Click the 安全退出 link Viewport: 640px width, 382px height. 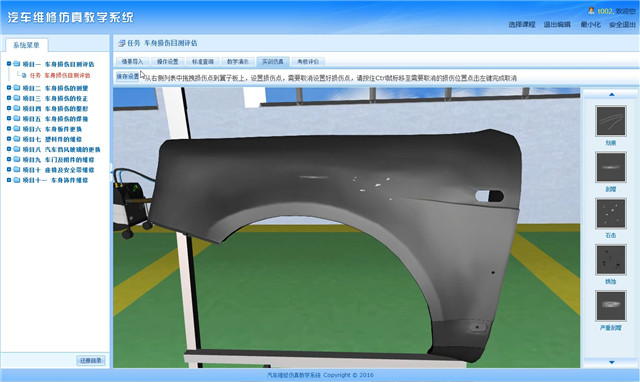[622, 24]
